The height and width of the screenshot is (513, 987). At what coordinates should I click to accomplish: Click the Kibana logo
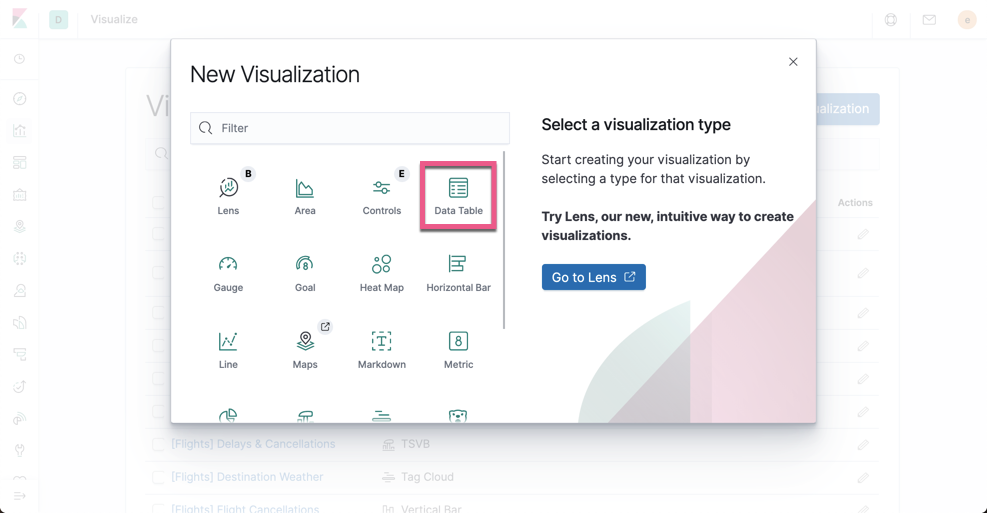(x=20, y=19)
